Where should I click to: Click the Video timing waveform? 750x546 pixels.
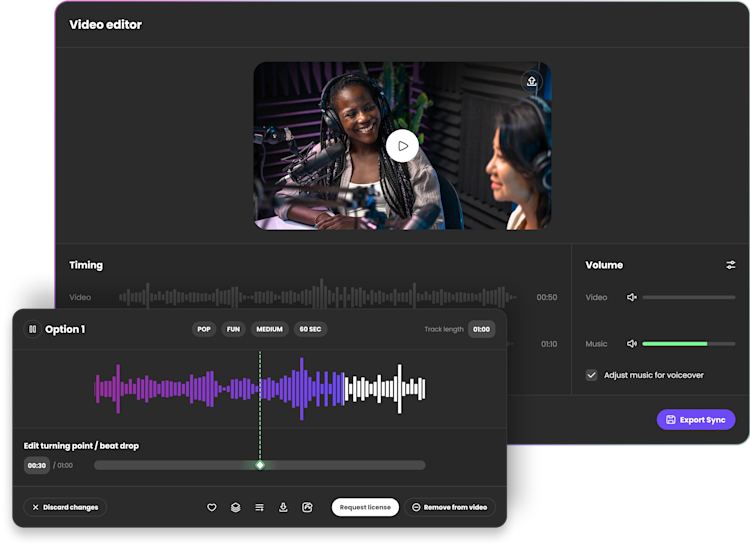318,297
